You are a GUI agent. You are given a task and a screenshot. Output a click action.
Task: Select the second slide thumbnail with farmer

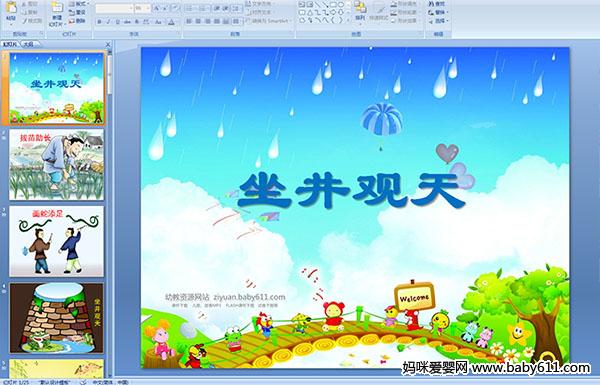[57, 165]
